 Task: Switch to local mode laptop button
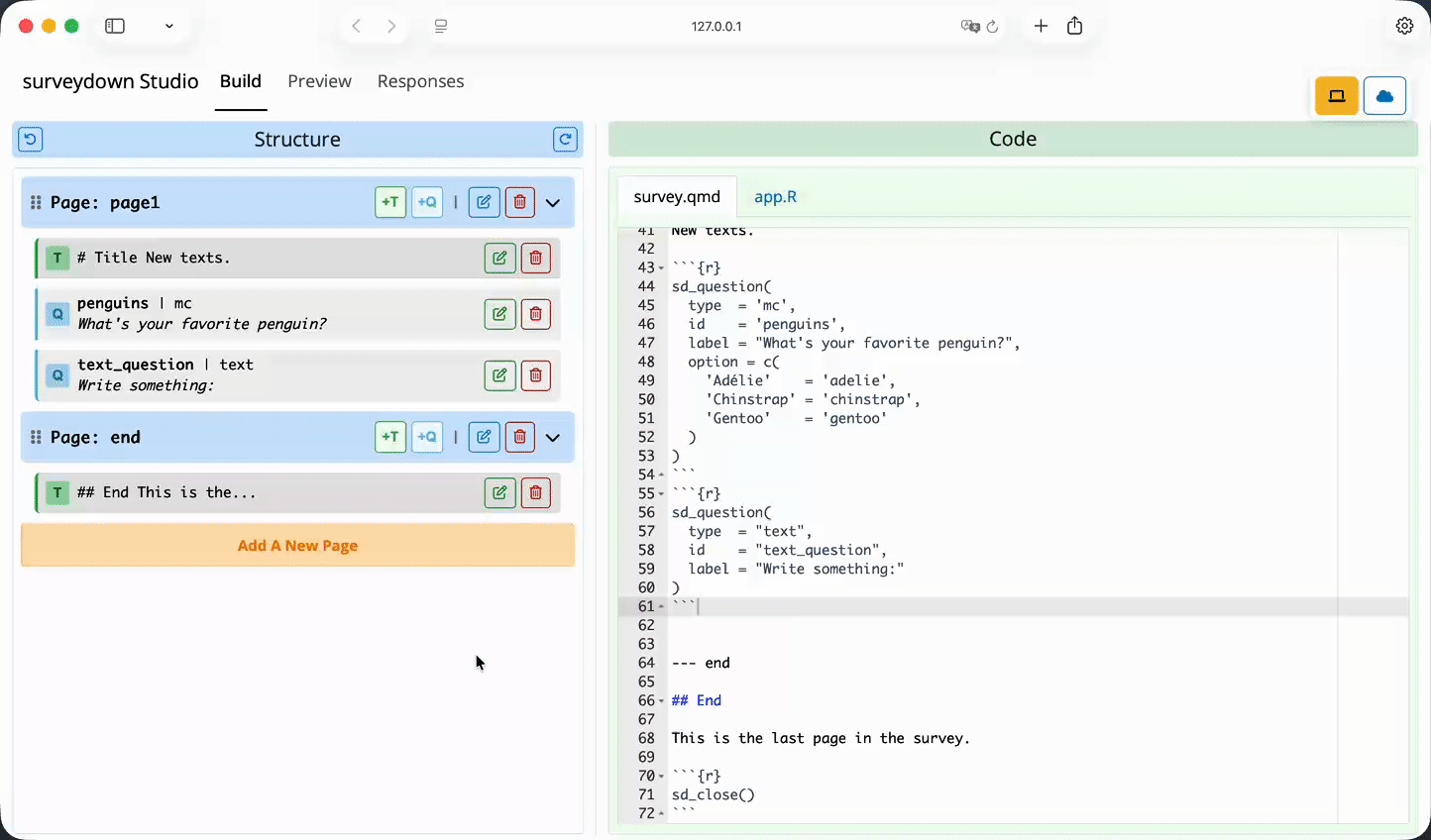click(x=1336, y=96)
